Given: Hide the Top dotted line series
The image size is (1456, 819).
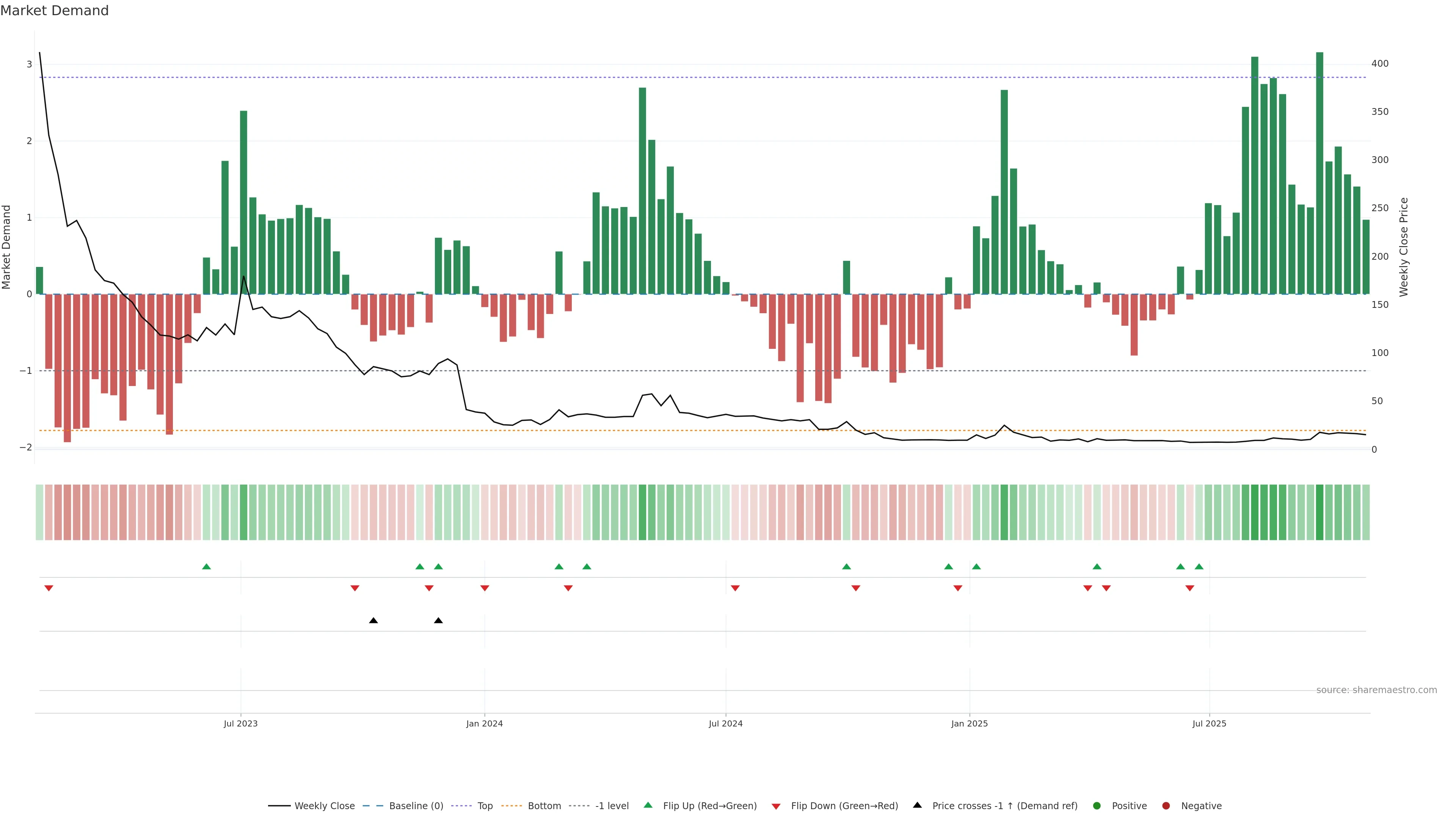Looking at the screenshot, I should (x=485, y=806).
